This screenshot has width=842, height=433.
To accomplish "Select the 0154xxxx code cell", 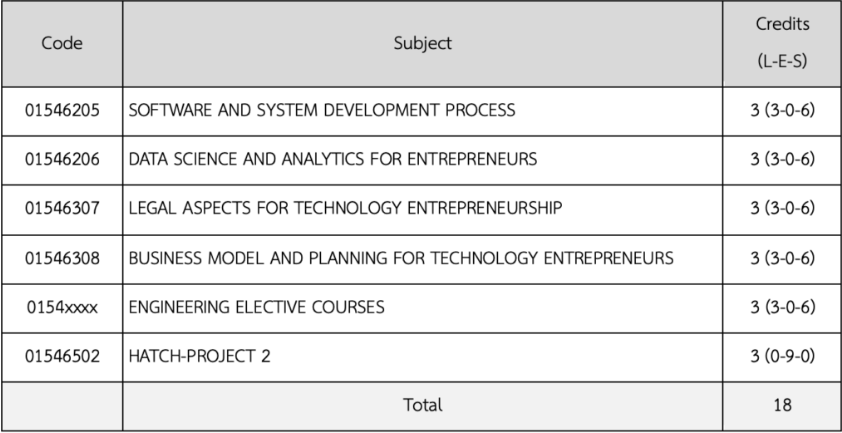I will point(62,307).
